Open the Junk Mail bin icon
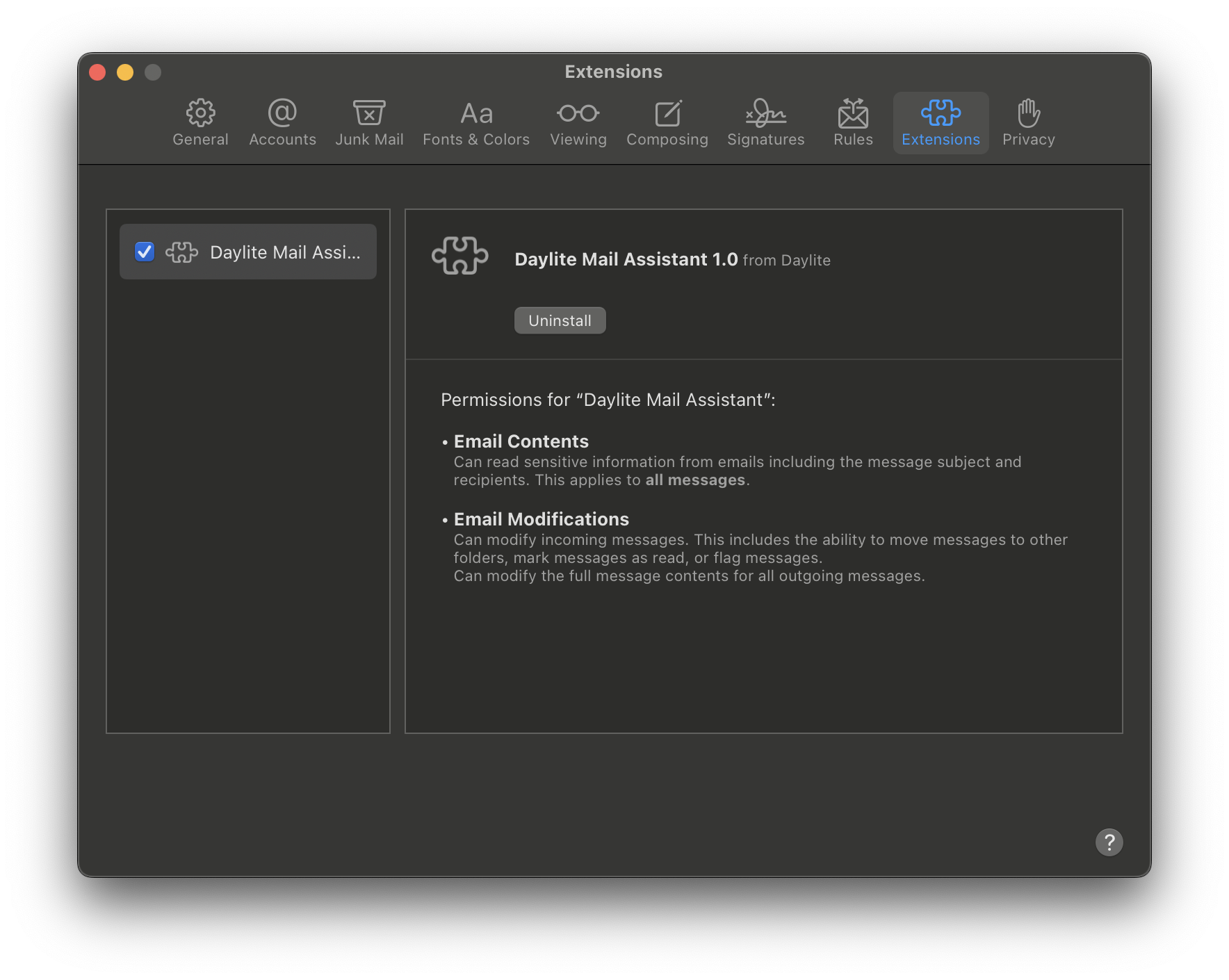The height and width of the screenshot is (980, 1229). click(369, 113)
